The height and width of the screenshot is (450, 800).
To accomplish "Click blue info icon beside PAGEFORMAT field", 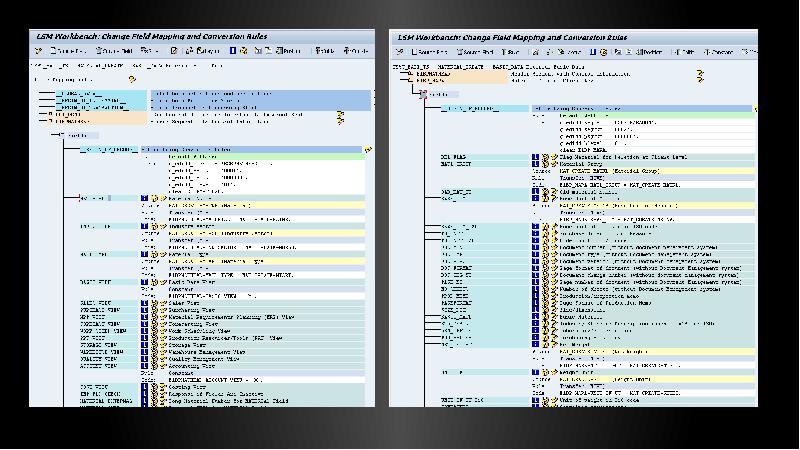I will pyautogui.click(x=534, y=302).
